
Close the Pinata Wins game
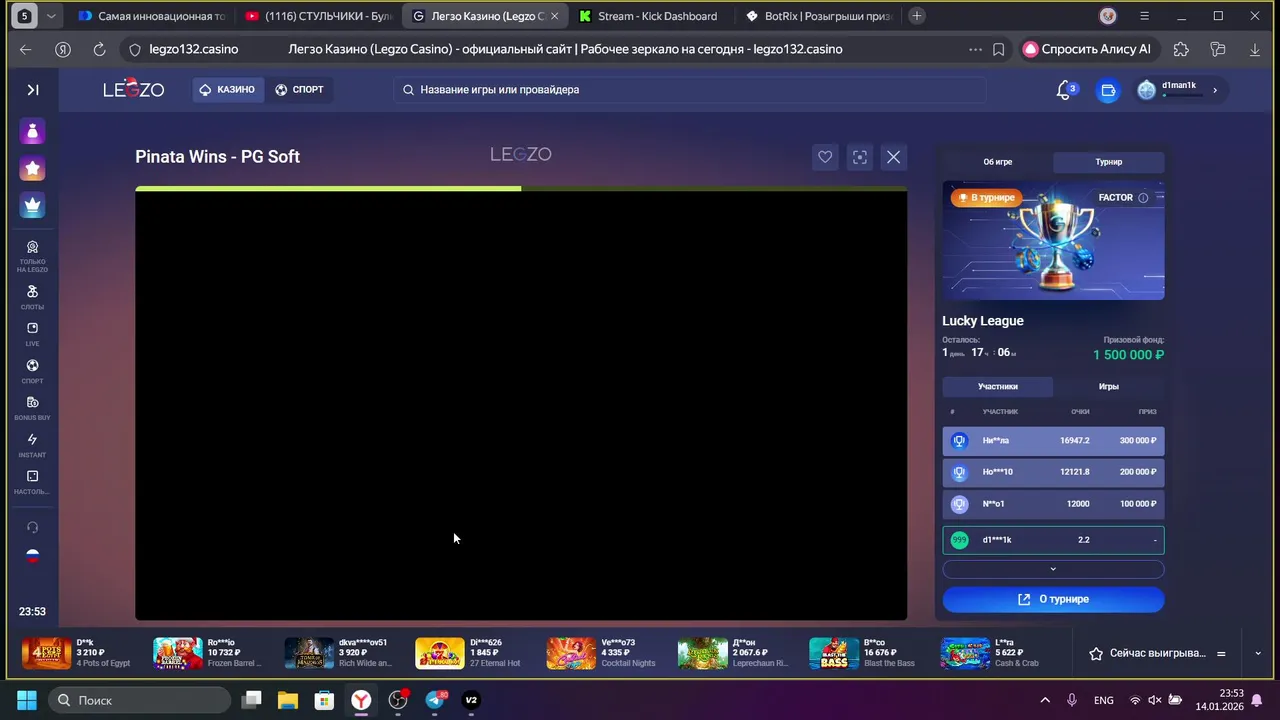[893, 157]
